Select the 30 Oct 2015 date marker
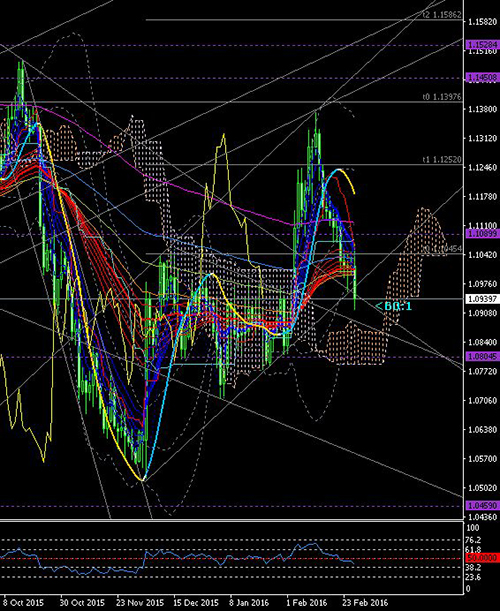 click(83, 602)
